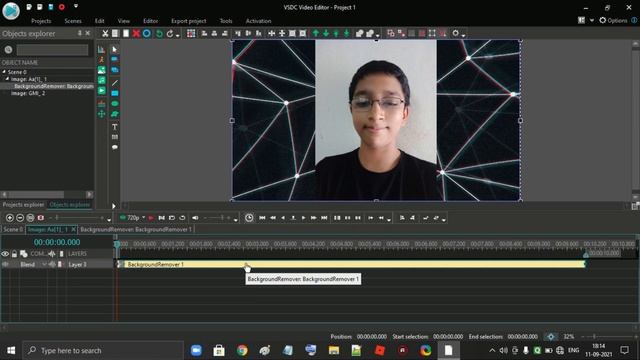Open the Scenes menu

tap(73, 21)
